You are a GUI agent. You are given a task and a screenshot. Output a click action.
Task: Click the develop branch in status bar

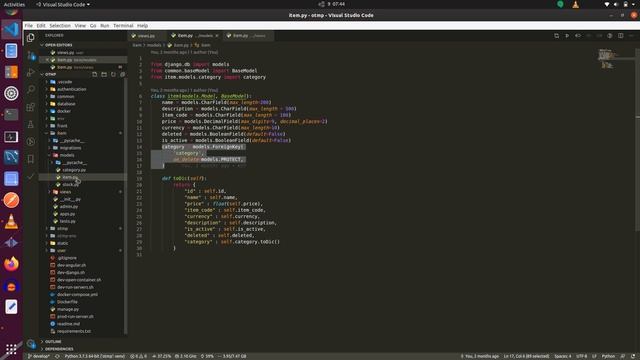[39, 356]
